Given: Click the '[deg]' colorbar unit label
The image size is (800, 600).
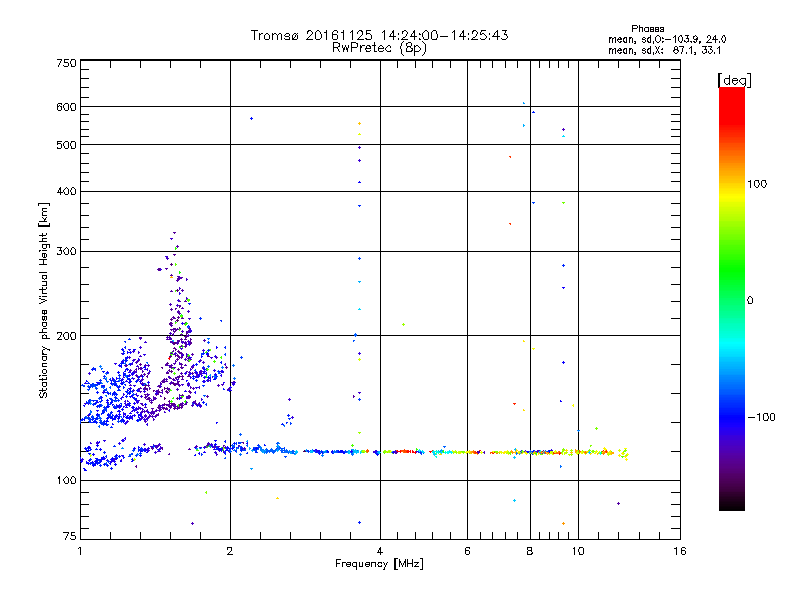Looking at the screenshot, I should click(734, 80).
